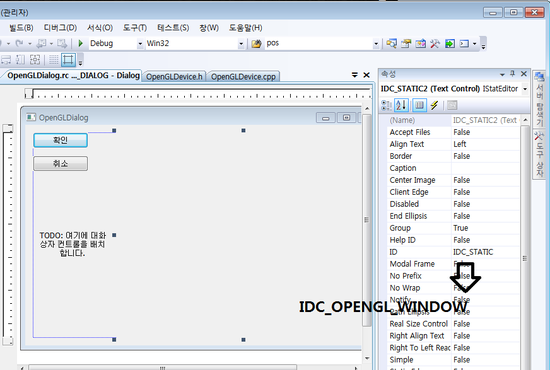This screenshot has height=370, width=550.
Task: Show Properties page icon in property grid
Action: pyautogui.click(x=420, y=105)
